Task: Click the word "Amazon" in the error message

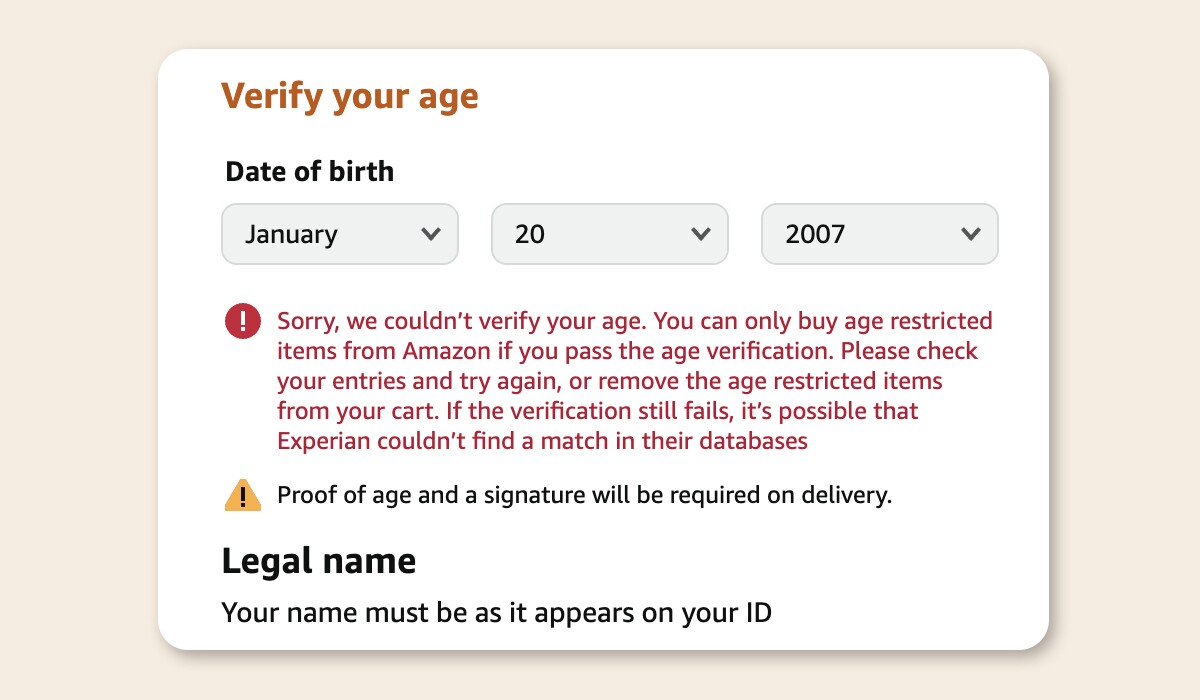Action: (x=447, y=351)
